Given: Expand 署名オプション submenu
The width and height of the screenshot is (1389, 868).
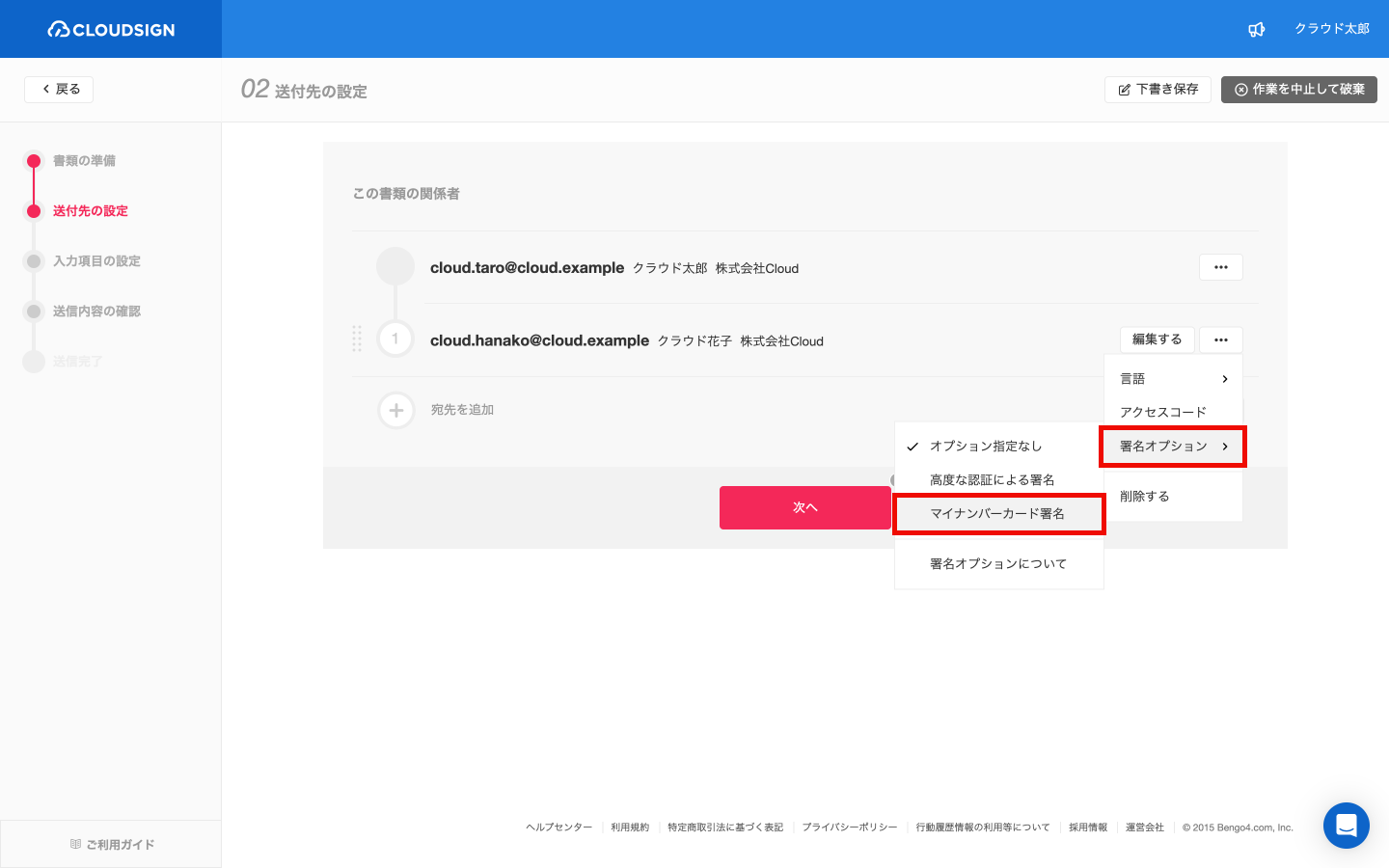Looking at the screenshot, I should pyautogui.click(x=1174, y=447).
